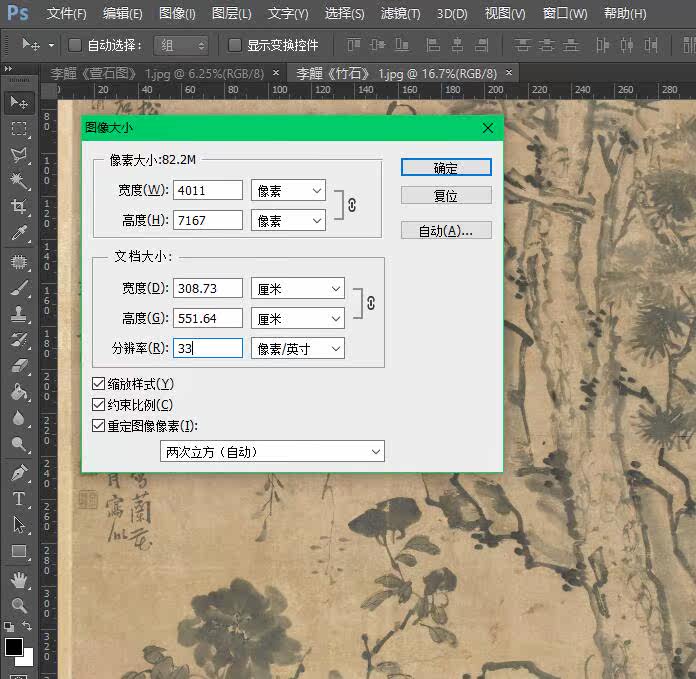Open the document height 厘米 dropdown
Viewport: 696px width, 679px height.
click(298, 319)
